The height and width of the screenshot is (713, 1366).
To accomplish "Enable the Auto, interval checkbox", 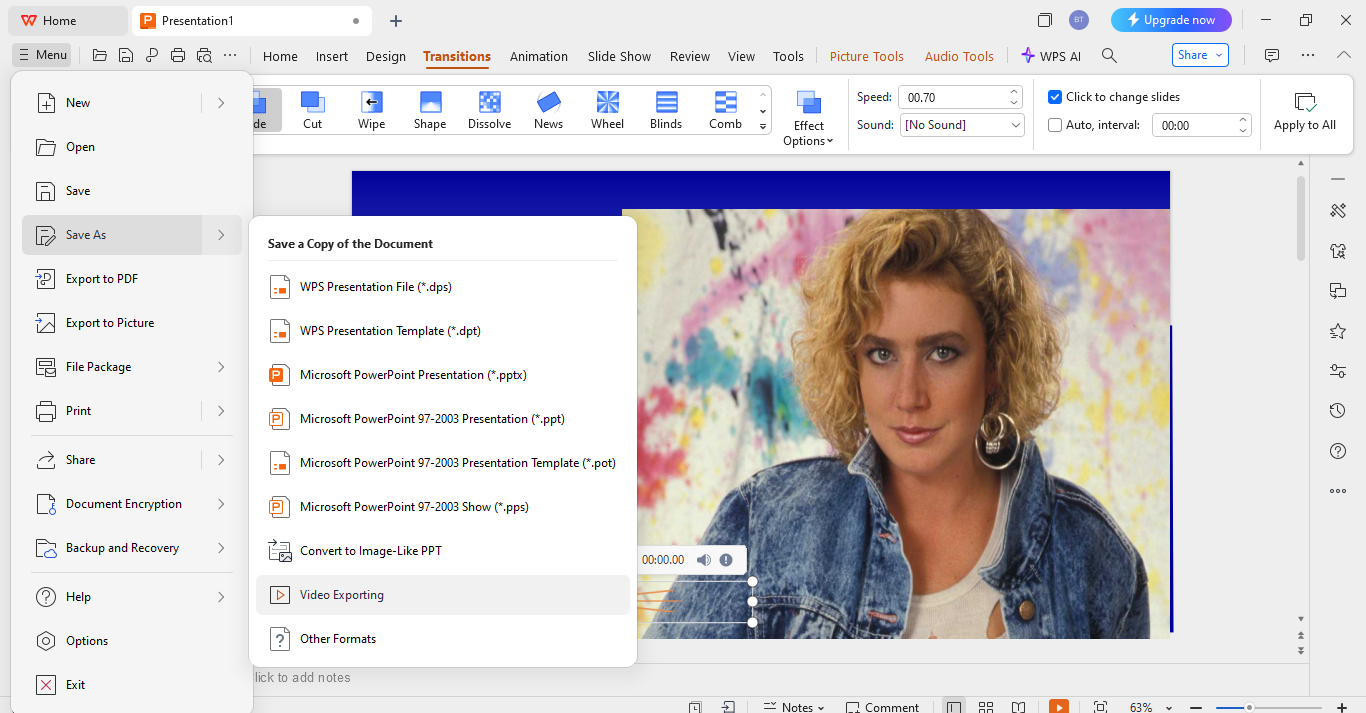I will (1055, 125).
